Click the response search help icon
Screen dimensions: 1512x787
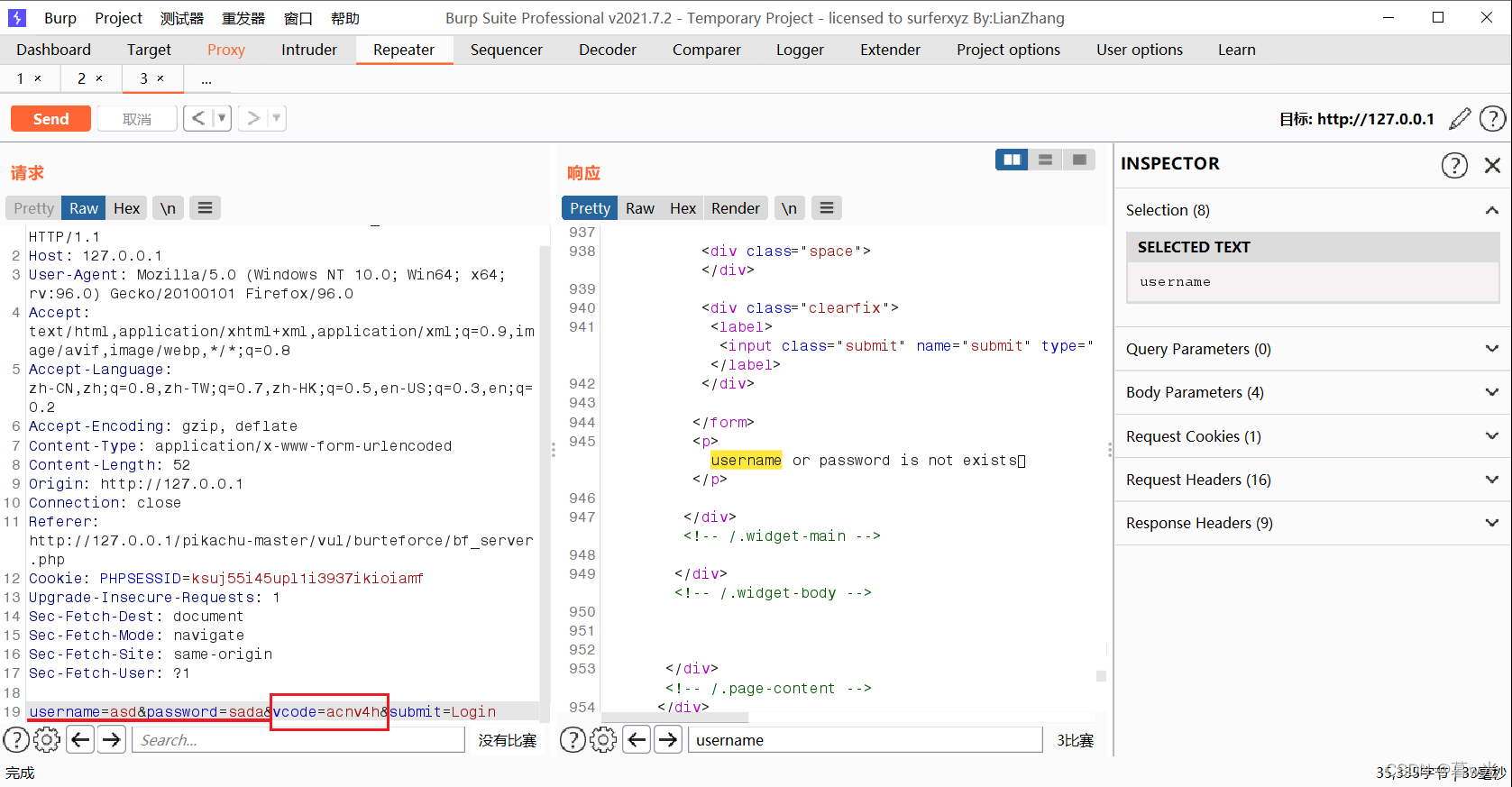pyautogui.click(x=573, y=740)
